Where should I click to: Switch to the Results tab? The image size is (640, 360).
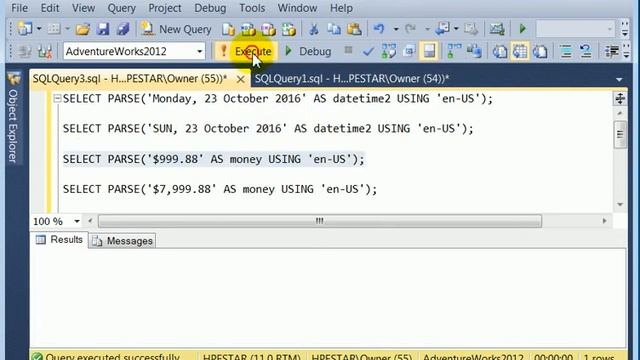coord(60,240)
